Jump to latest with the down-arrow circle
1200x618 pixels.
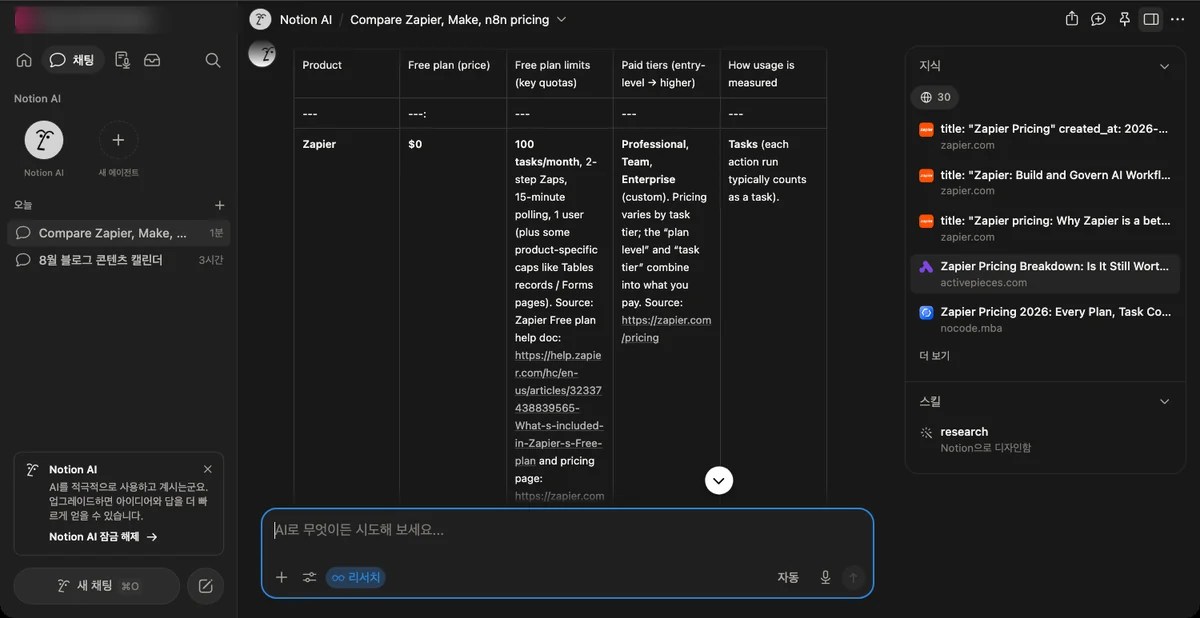point(719,480)
